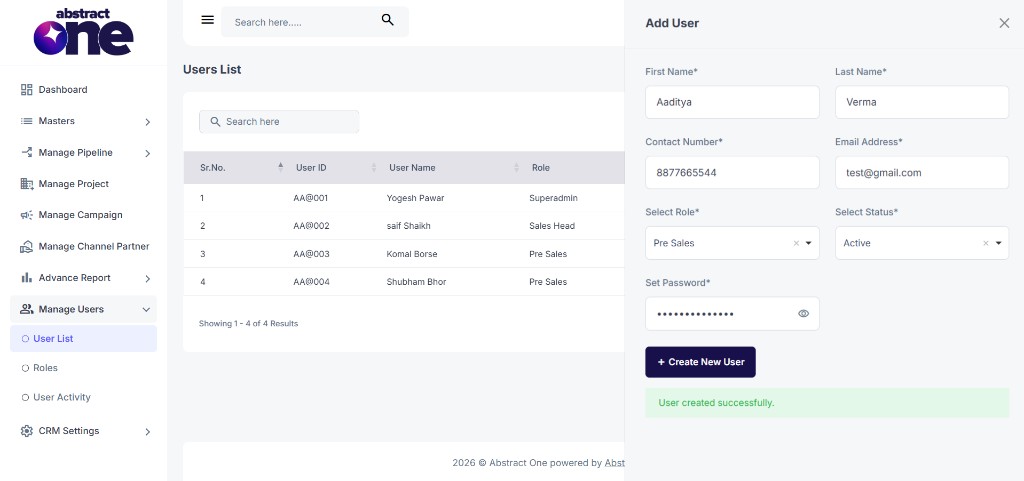Click the hamburger menu icon
1024x481 pixels.
click(x=208, y=20)
